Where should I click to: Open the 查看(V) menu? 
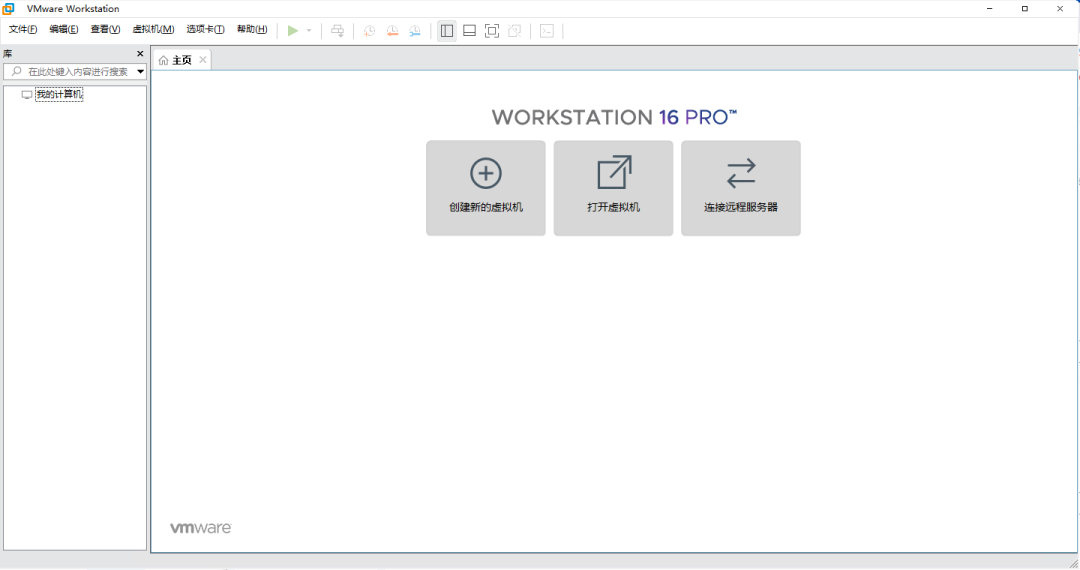point(105,29)
